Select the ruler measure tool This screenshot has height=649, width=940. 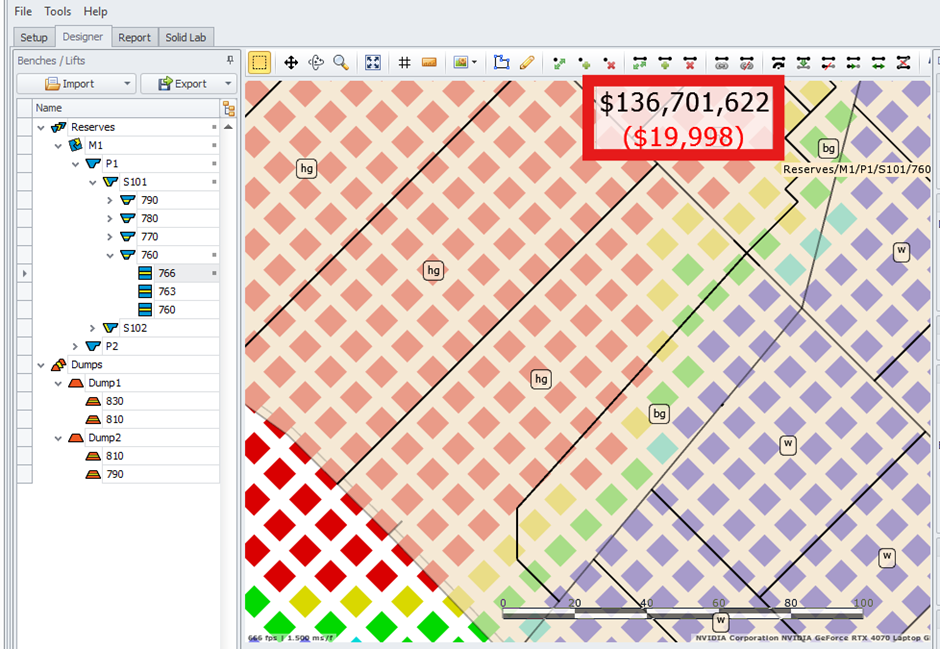pyautogui.click(x=429, y=62)
